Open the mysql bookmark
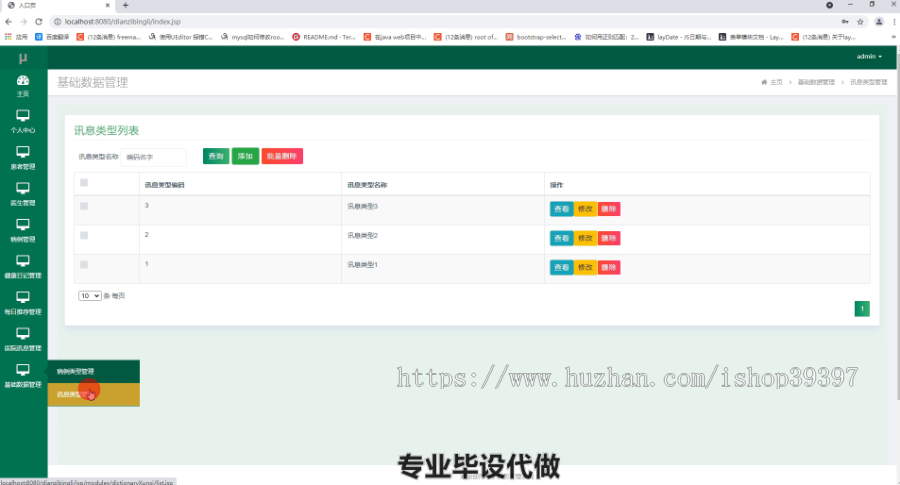Viewport: 900px width, 485px height. click(253, 37)
